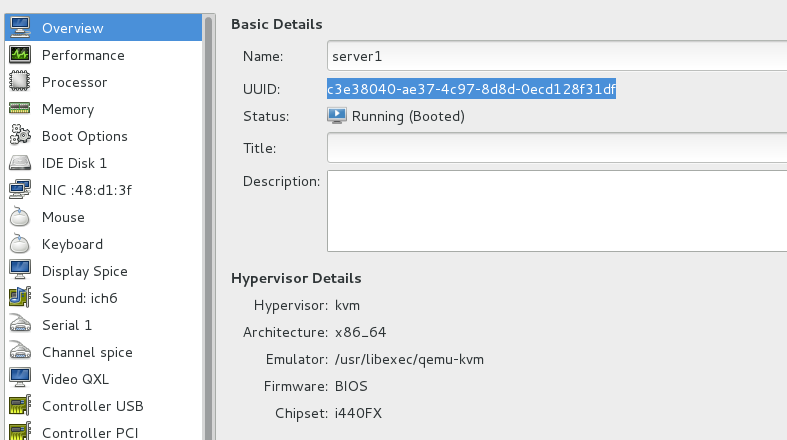The width and height of the screenshot is (787, 440).
Task: Click the Performance graph icon
Action: tap(20, 55)
